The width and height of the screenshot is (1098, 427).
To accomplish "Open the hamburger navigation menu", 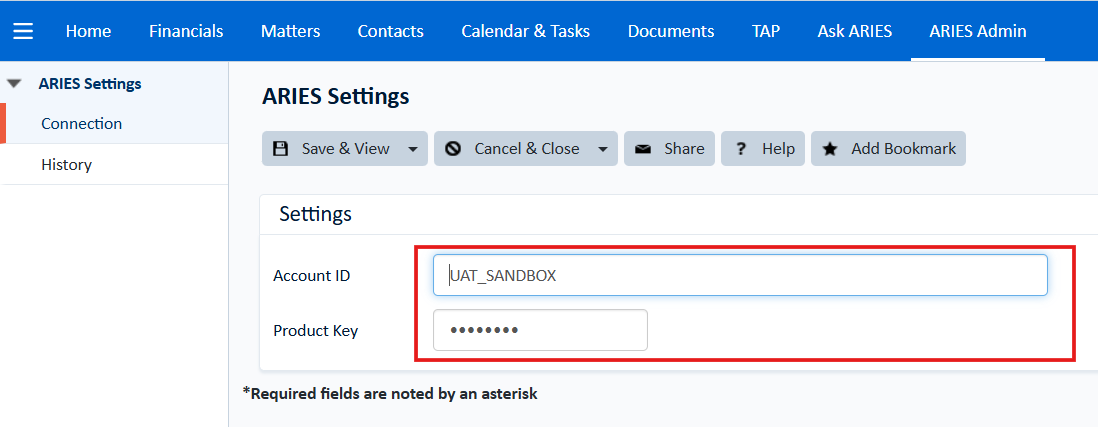I will coord(23,32).
